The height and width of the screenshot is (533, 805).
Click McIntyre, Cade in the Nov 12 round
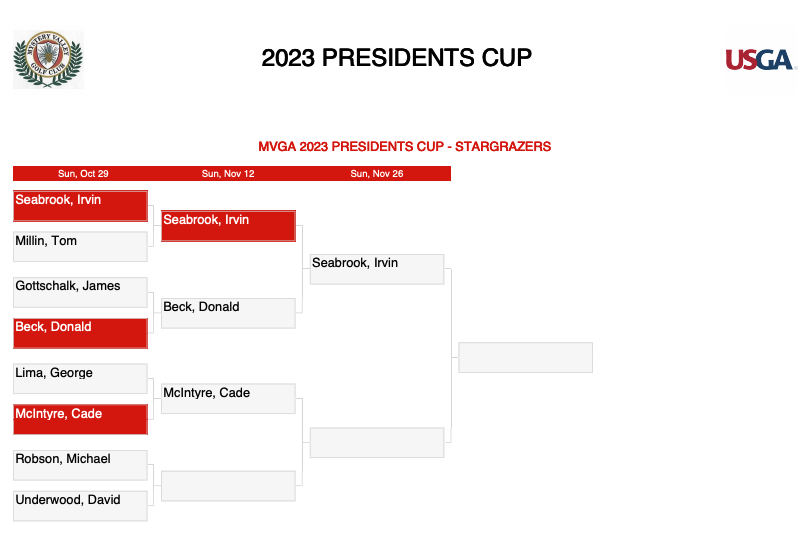[x=228, y=398]
